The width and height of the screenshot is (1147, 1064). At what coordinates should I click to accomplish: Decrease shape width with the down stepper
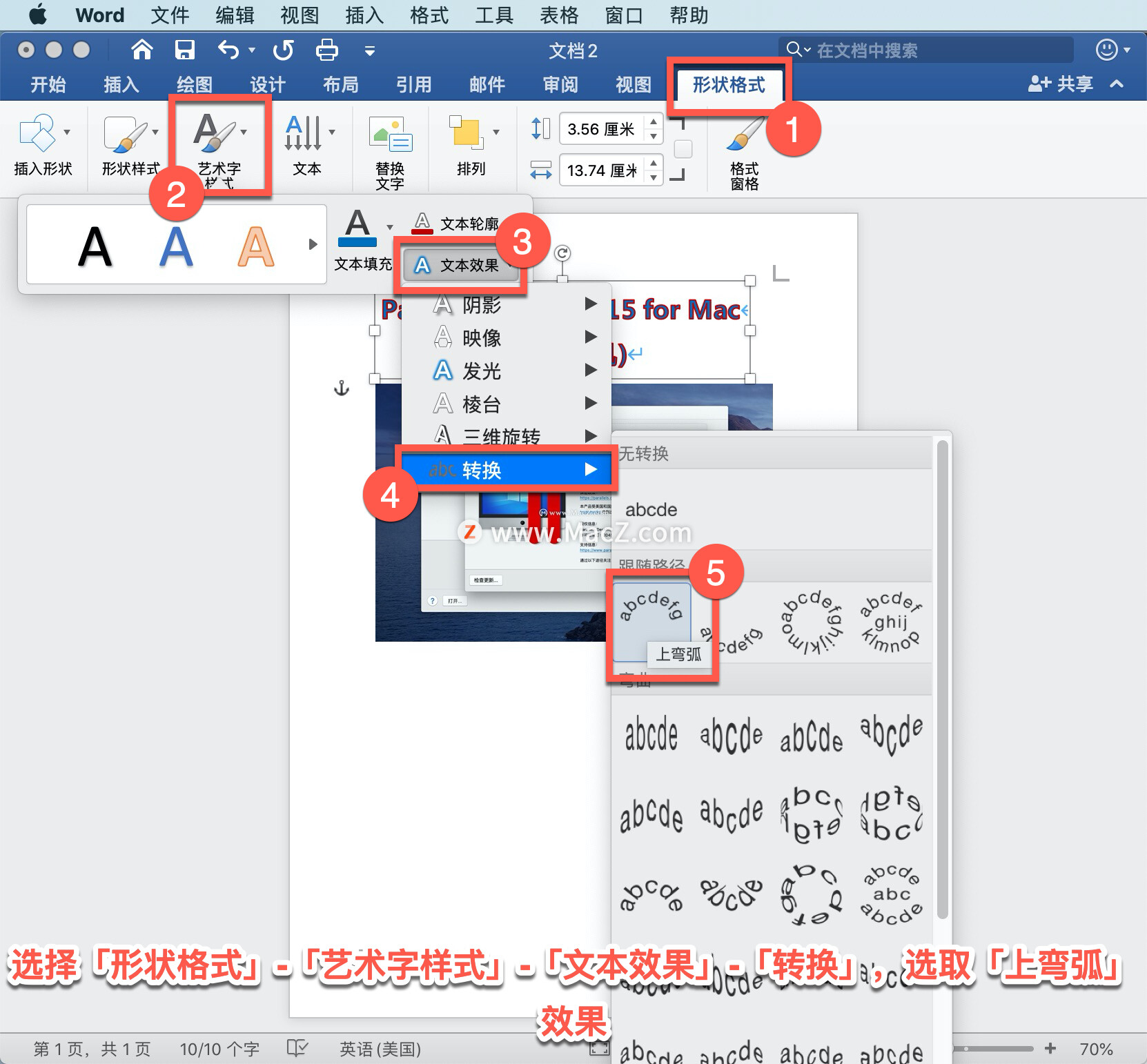tap(654, 178)
